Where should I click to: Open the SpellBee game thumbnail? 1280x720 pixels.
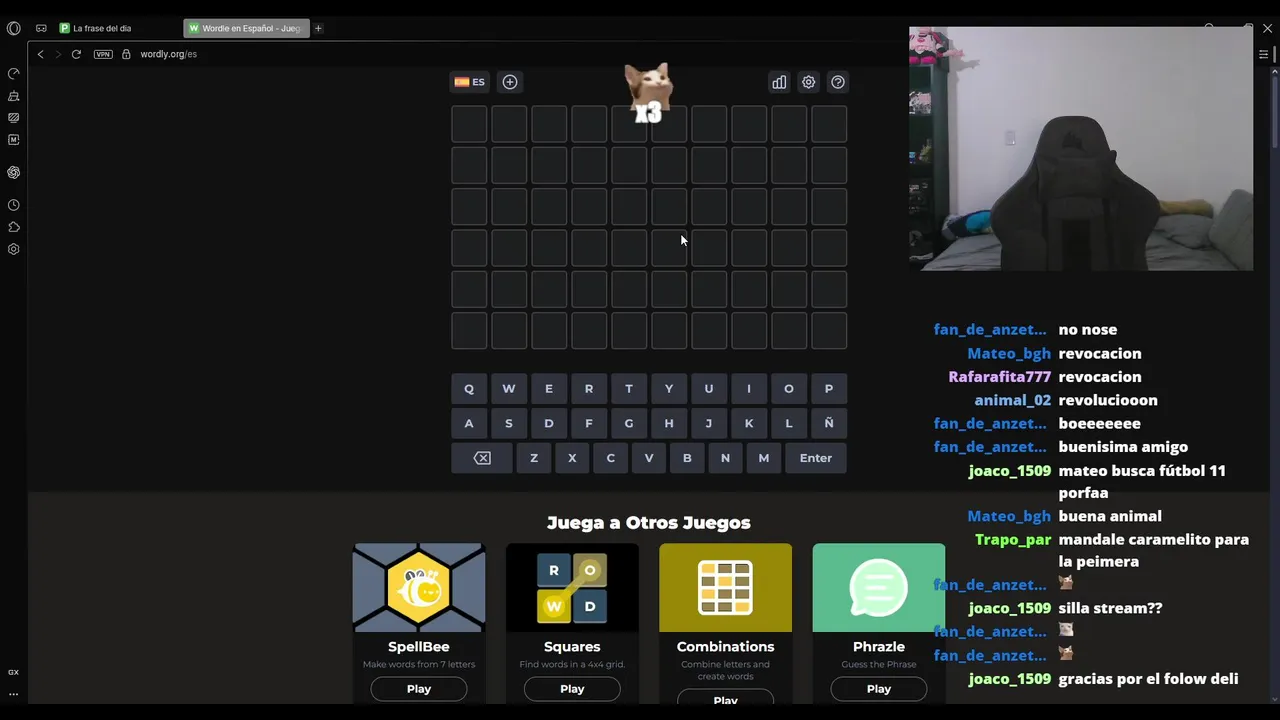coord(419,588)
